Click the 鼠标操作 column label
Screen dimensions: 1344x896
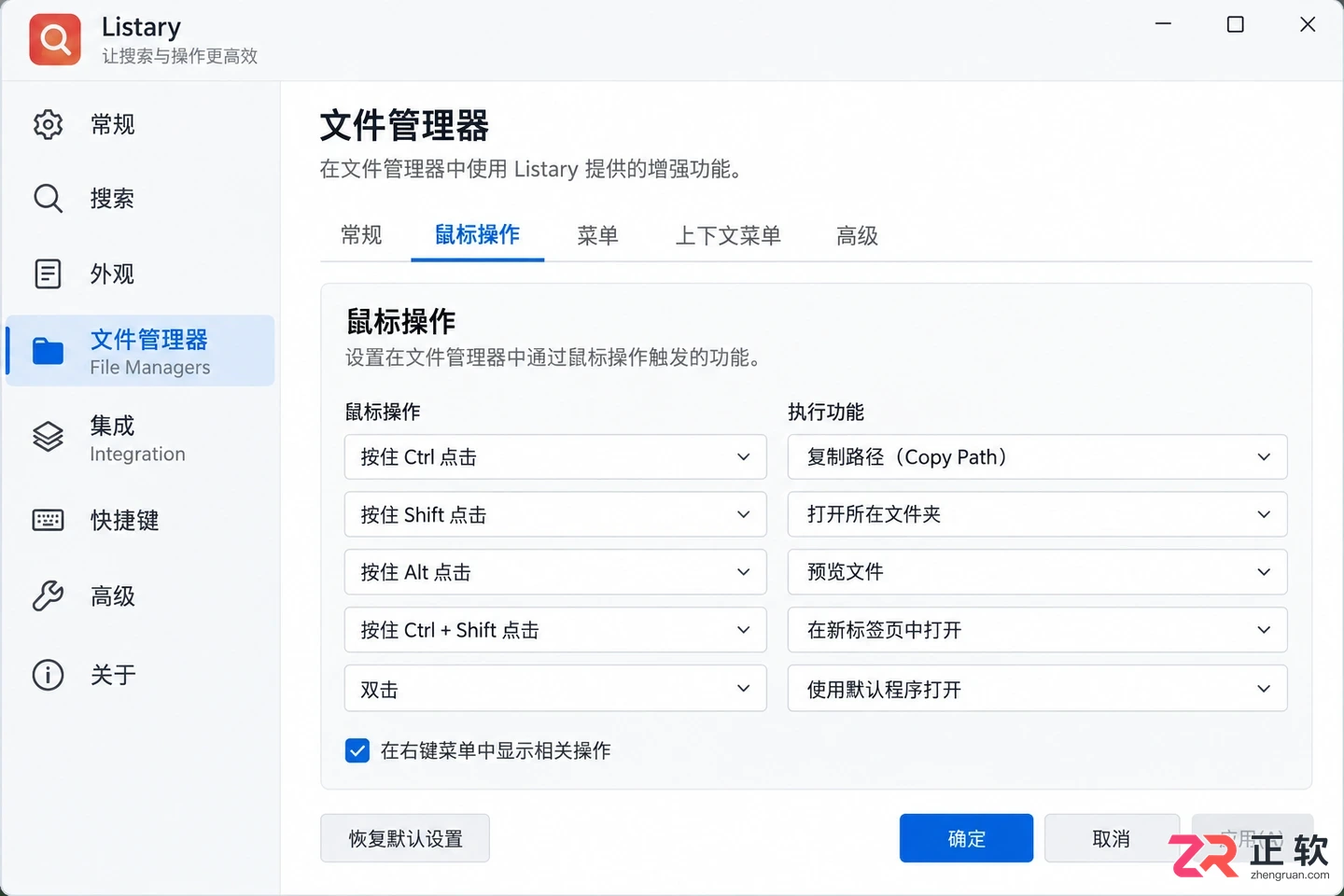[x=383, y=412]
